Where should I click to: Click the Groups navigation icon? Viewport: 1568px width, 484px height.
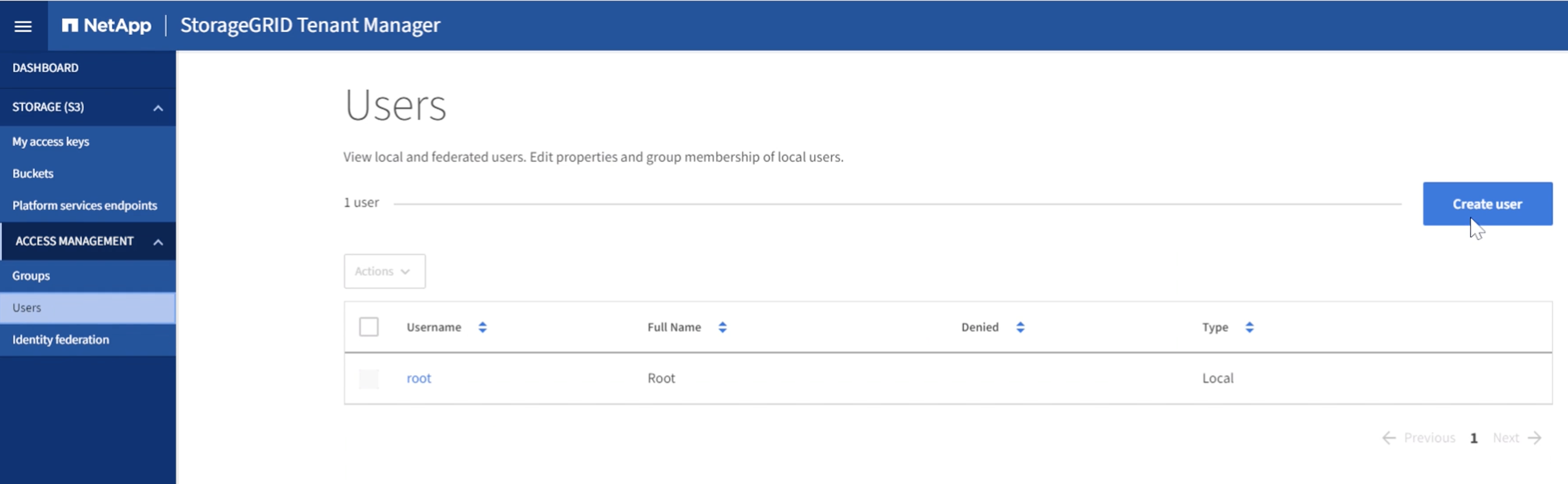30,275
